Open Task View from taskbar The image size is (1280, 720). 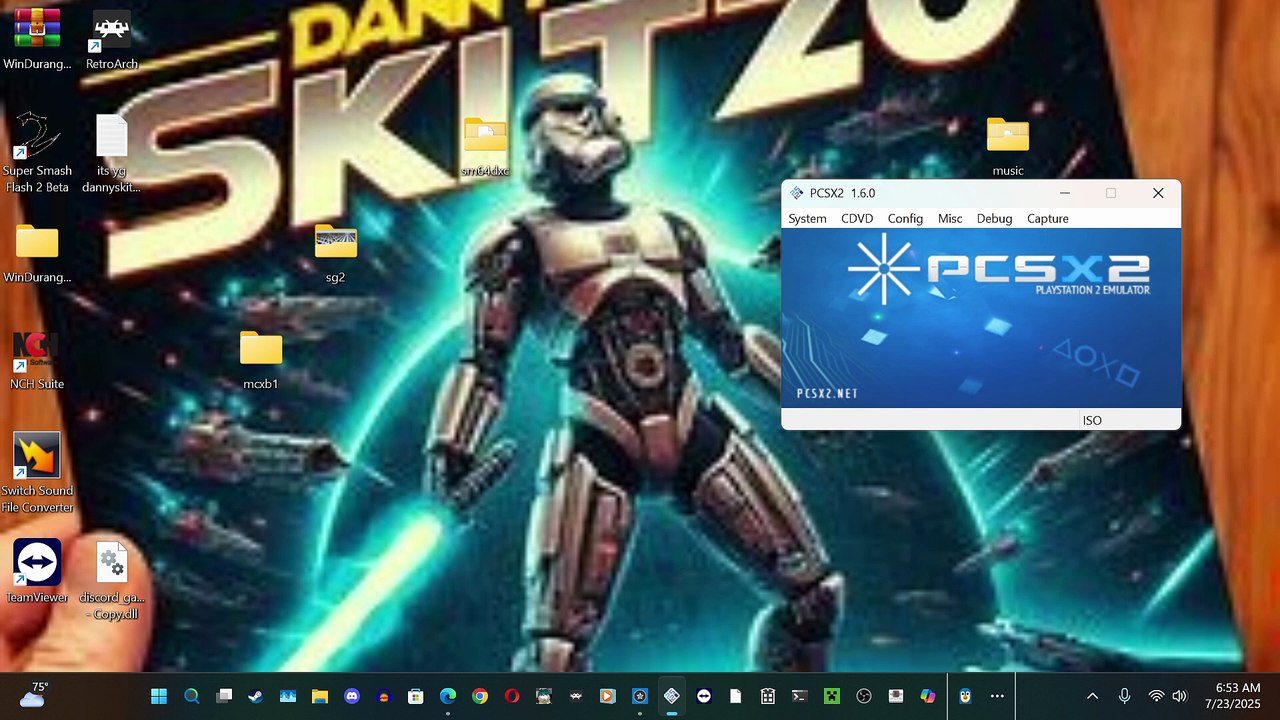(x=224, y=696)
